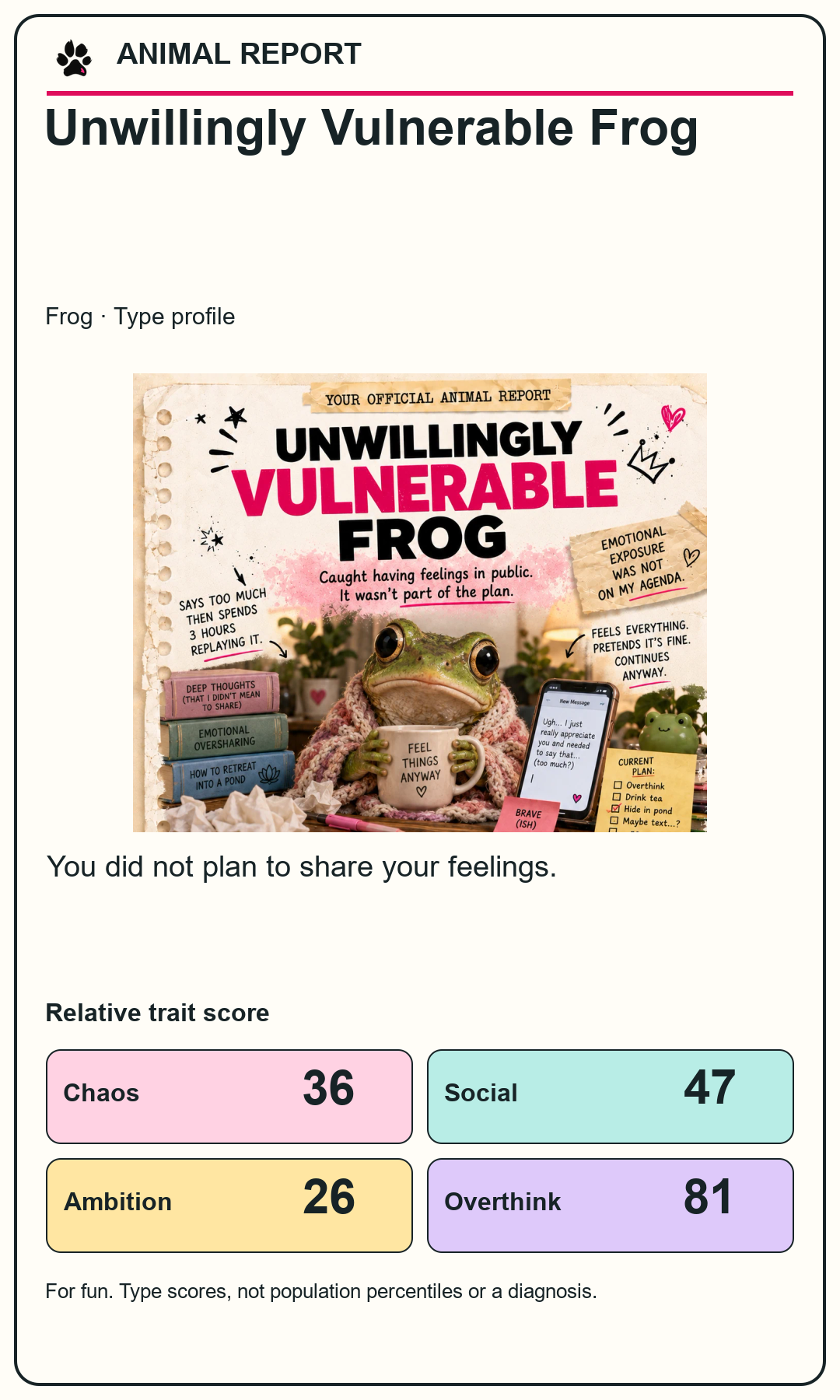Select the purple Overthink 81 card
This screenshot has height=1400, width=840.
point(611,1206)
